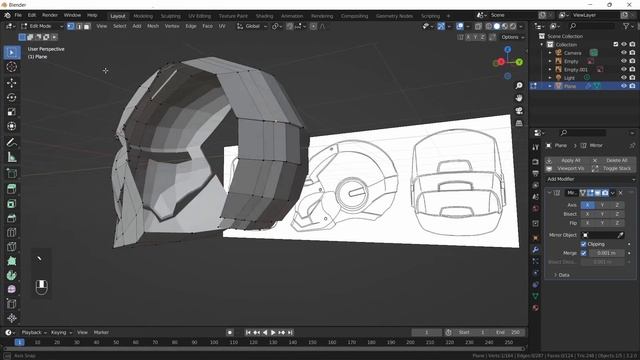Open the Render properties tab

pos(536,162)
